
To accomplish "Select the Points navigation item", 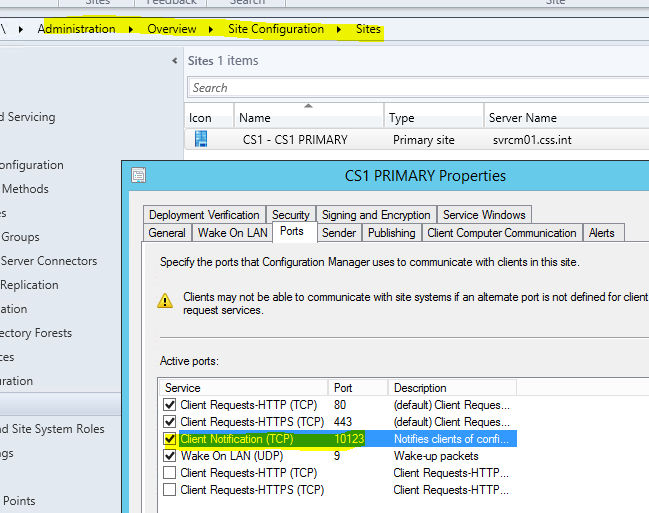I will (x=19, y=501).
